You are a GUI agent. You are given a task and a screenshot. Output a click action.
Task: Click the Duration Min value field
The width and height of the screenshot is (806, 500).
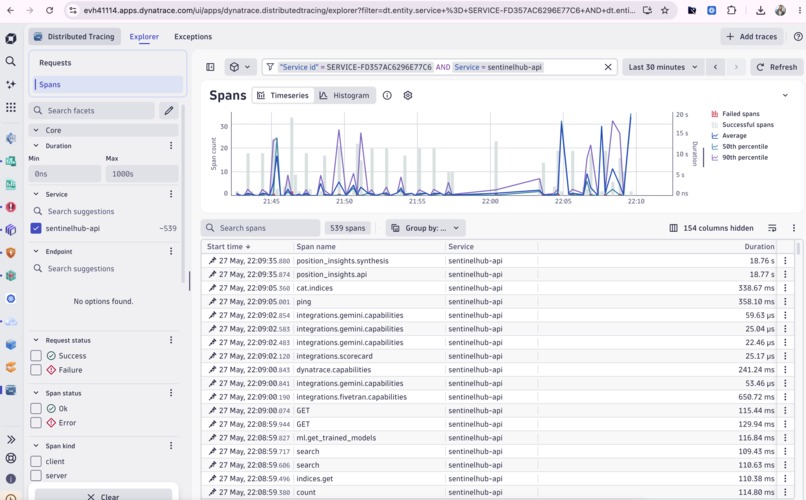click(x=65, y=174)
